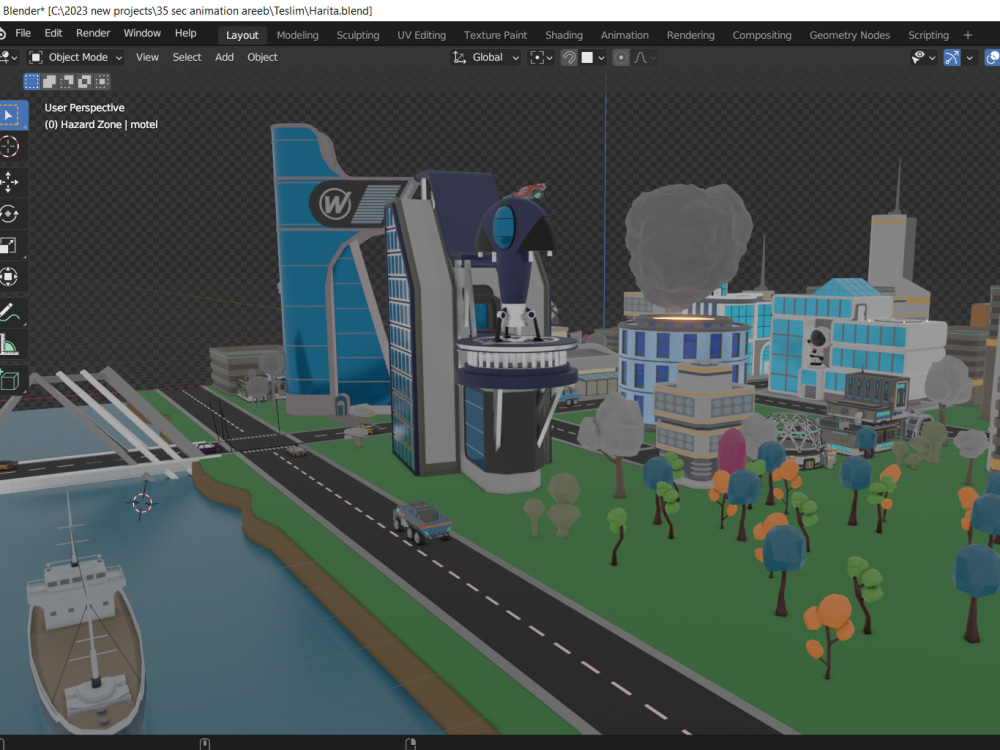Viewport: 1000px width, 750px height.
Task: Select the Move tool in the toolbar
Action: pyautogui.click(x=13, y=182)
